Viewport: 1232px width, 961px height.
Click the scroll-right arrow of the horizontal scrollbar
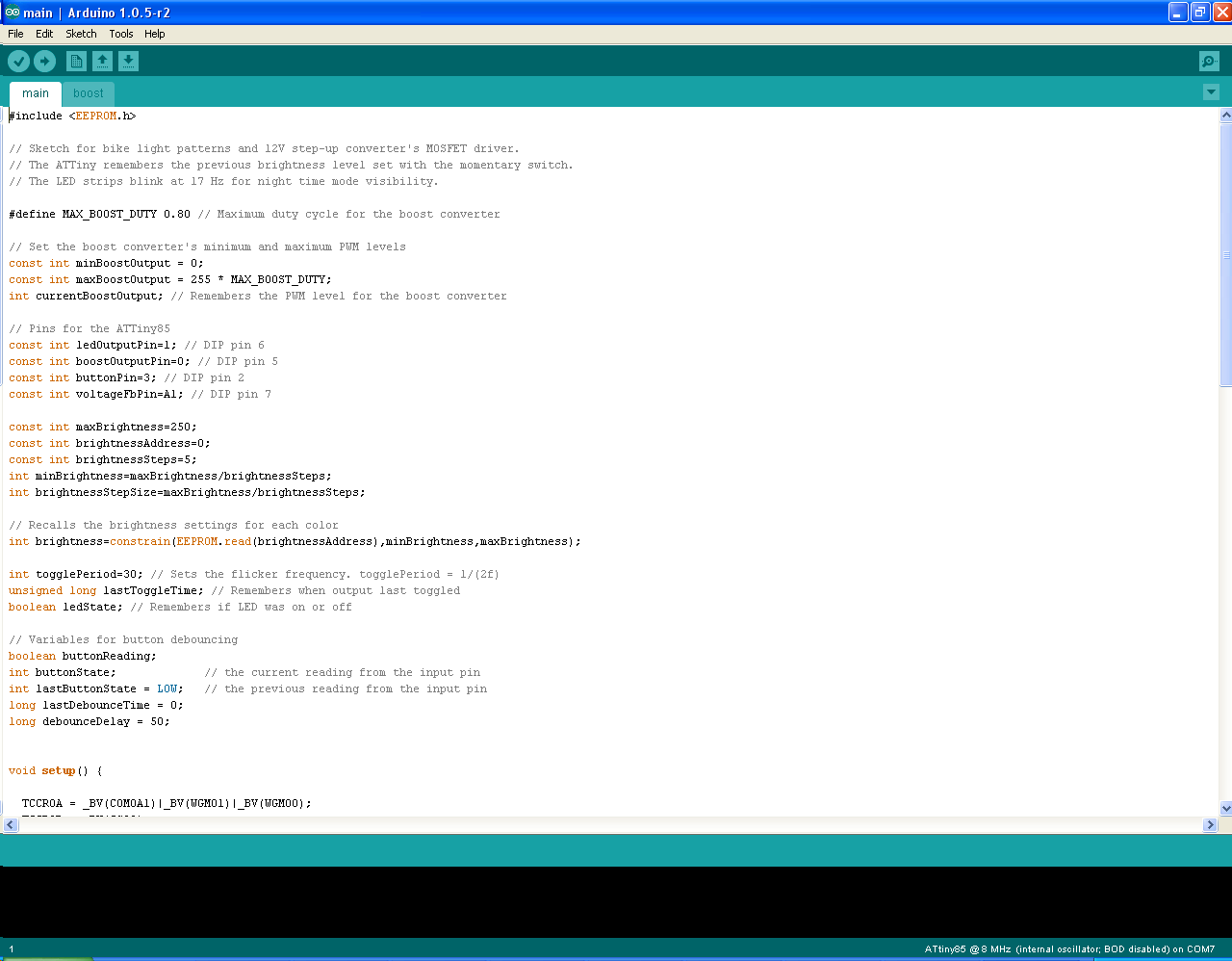coord(1210,824)
